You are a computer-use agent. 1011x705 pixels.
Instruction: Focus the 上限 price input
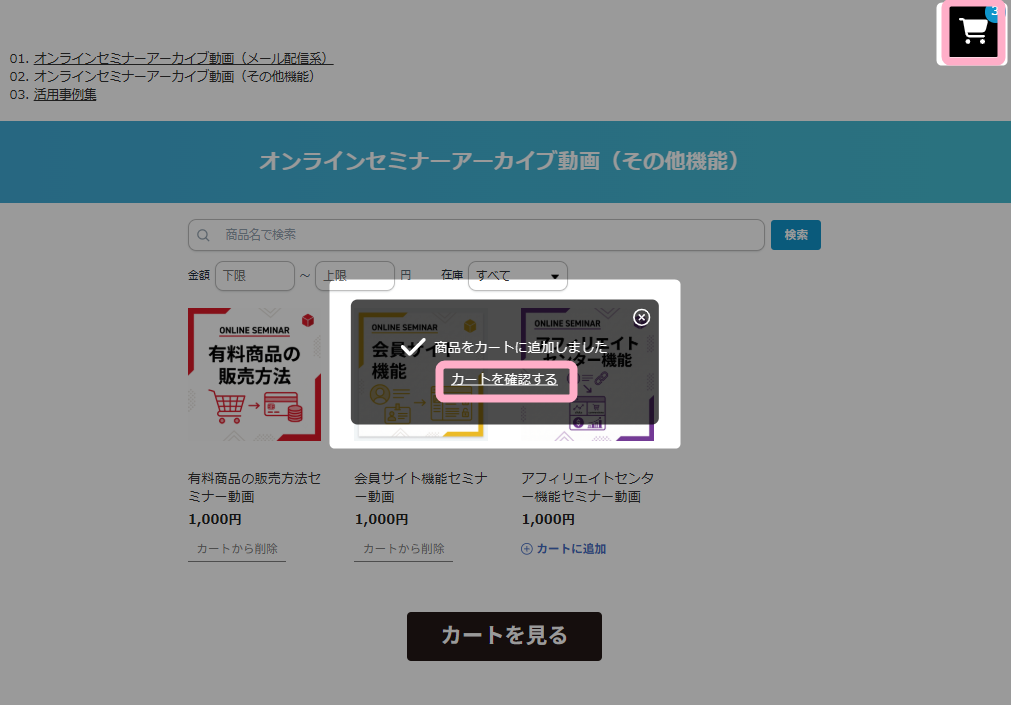355,275
